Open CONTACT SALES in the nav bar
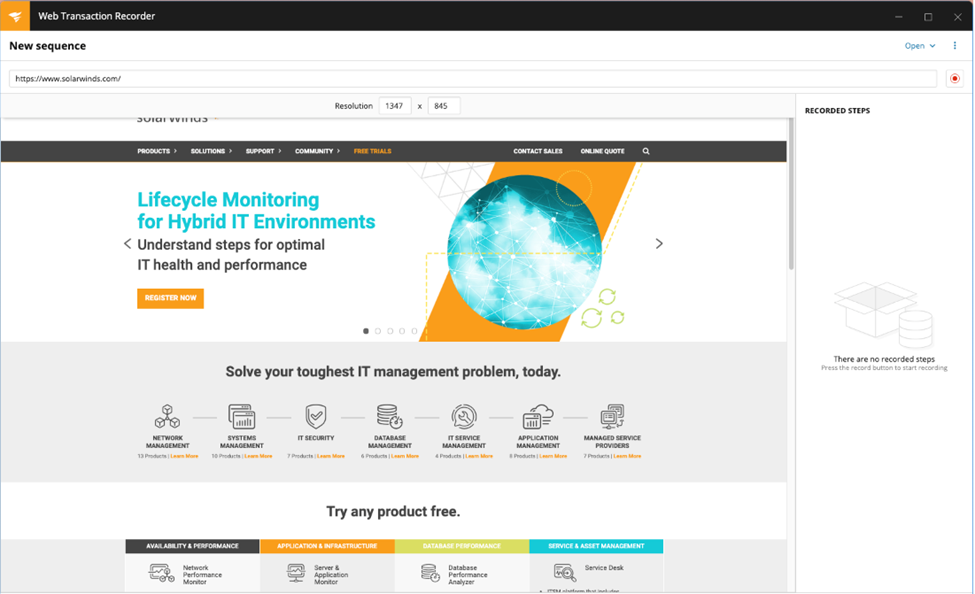The width and height of the screenshot is (975, 594). pos(538,151)
